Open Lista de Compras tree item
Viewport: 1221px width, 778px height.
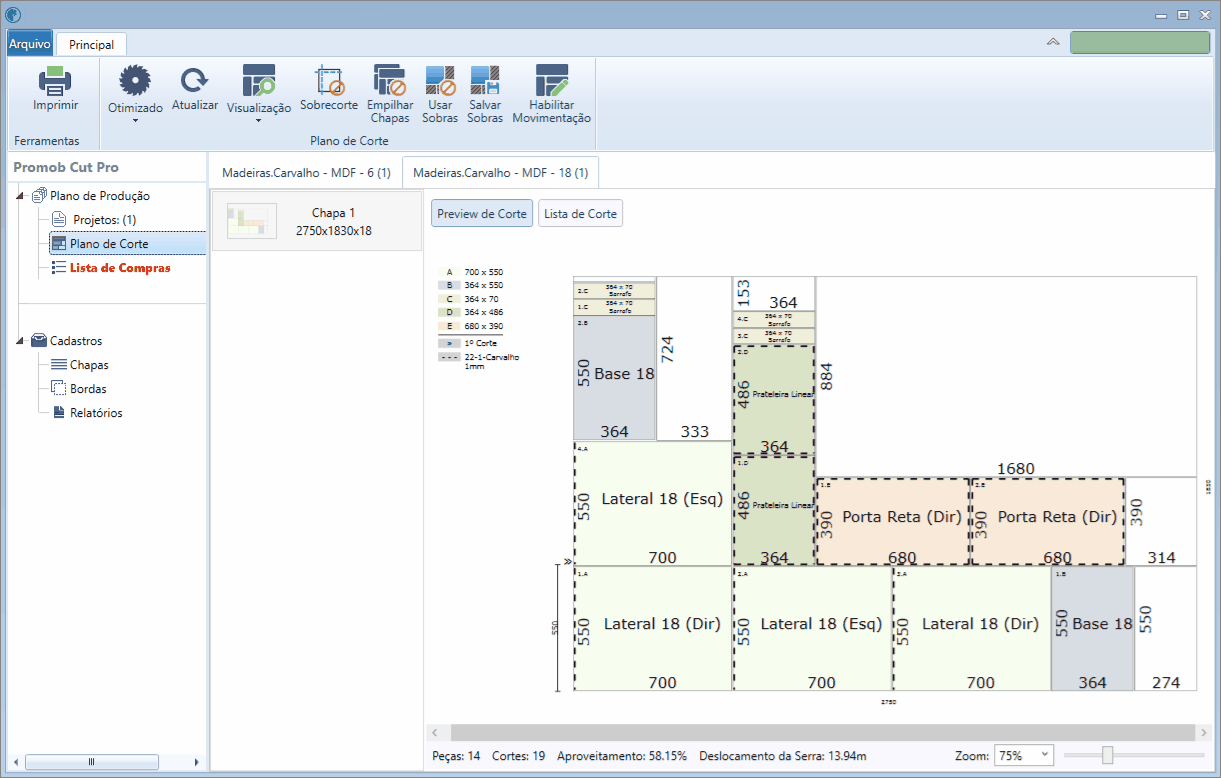[x=120, y=268]
